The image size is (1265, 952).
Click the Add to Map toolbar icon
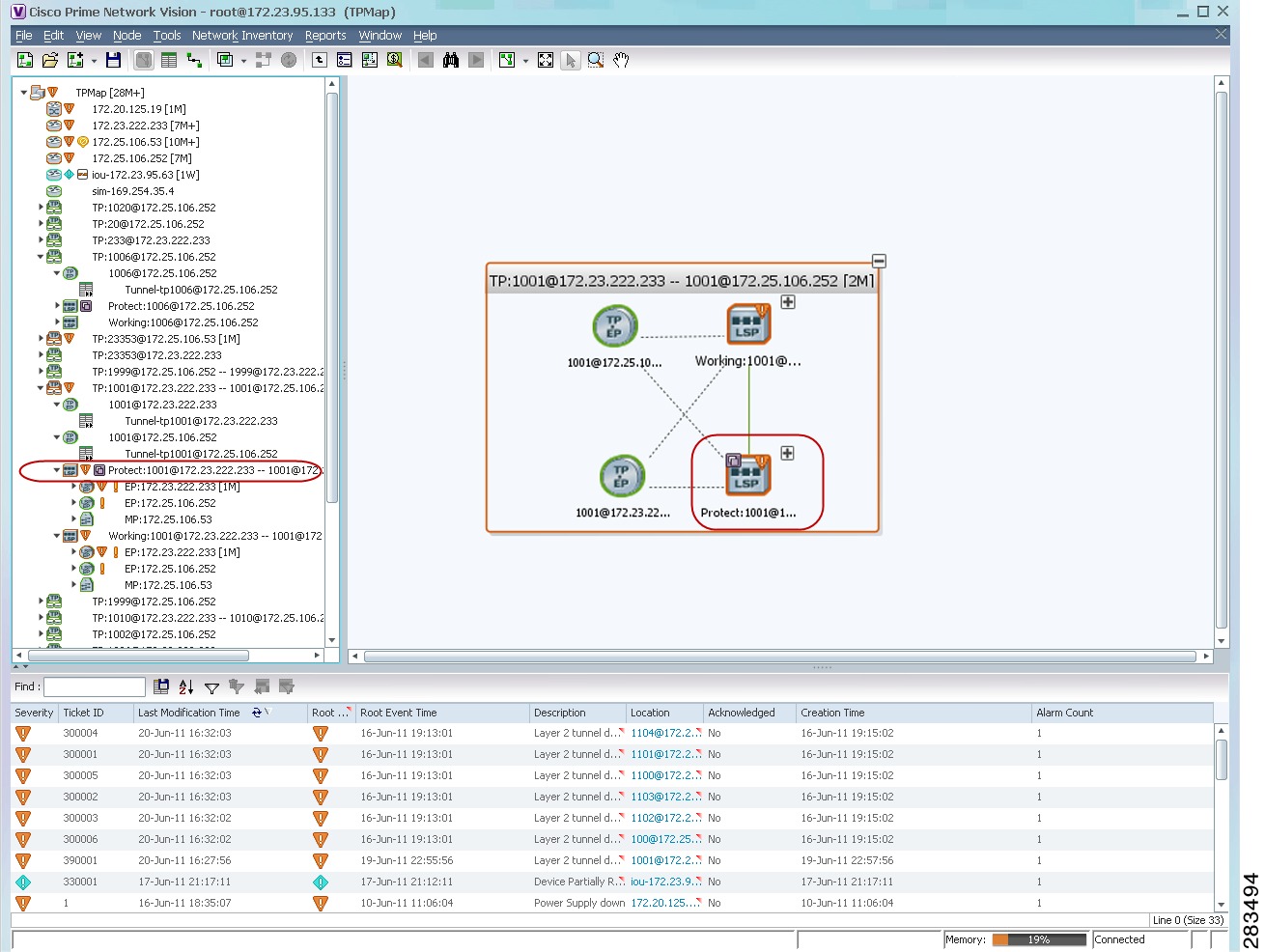click(75, 60)
